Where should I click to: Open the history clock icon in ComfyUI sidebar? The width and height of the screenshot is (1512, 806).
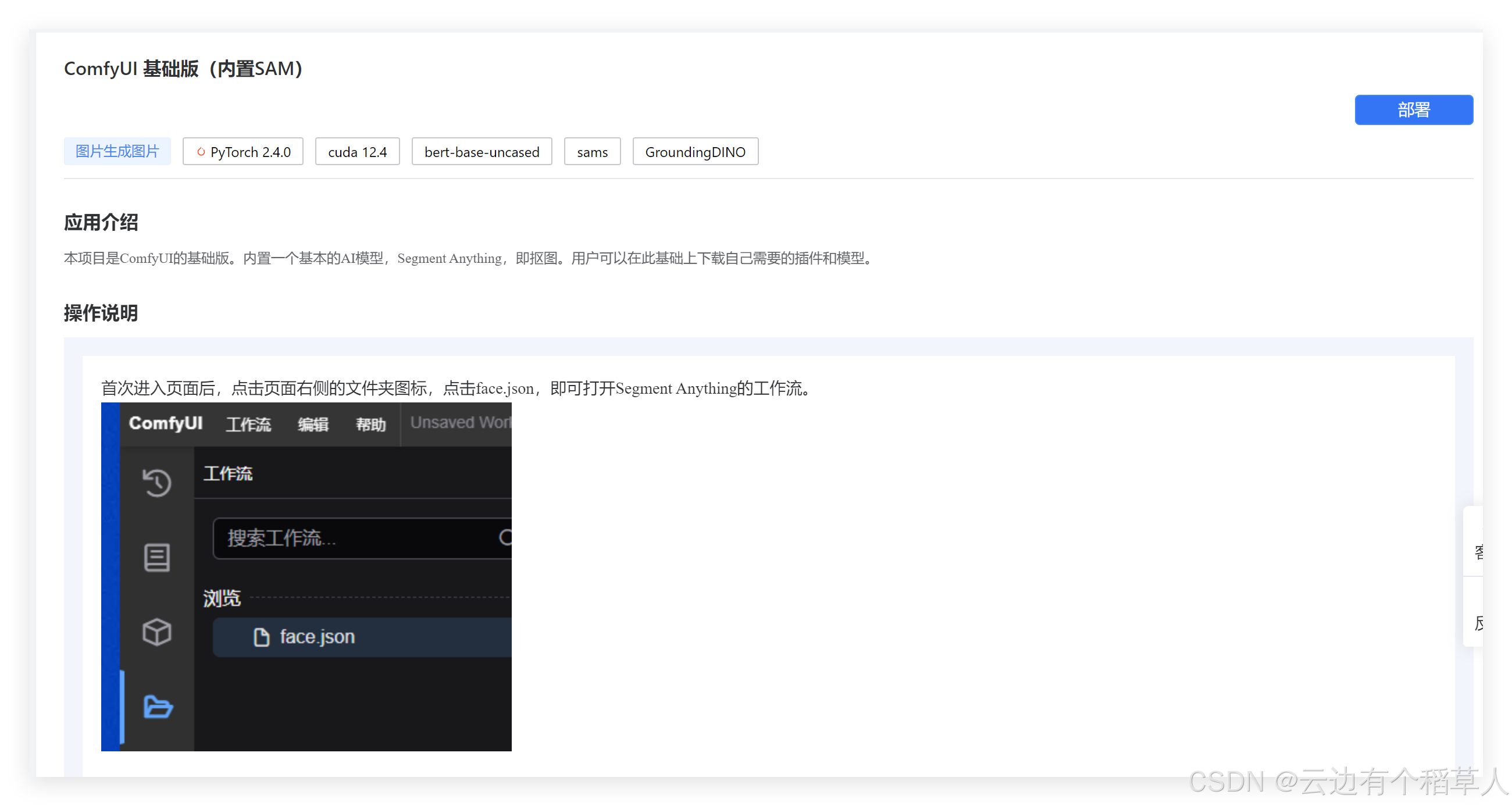[x=156, y=483]
